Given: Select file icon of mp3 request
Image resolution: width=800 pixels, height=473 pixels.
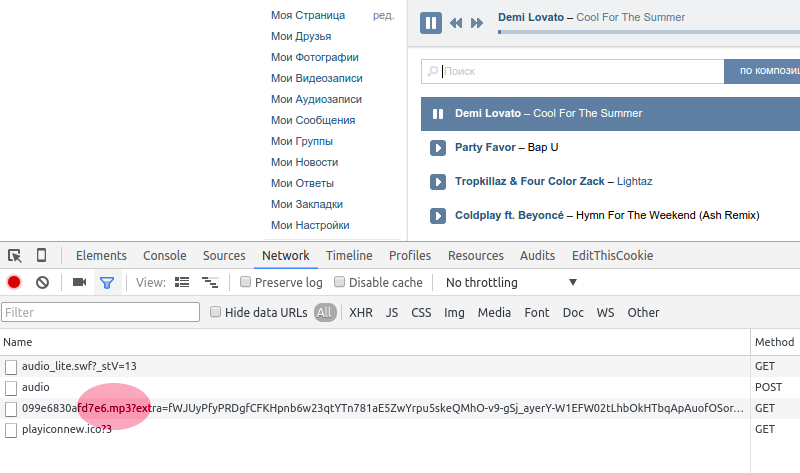Looking at the screenshot, I should [11, 409].
